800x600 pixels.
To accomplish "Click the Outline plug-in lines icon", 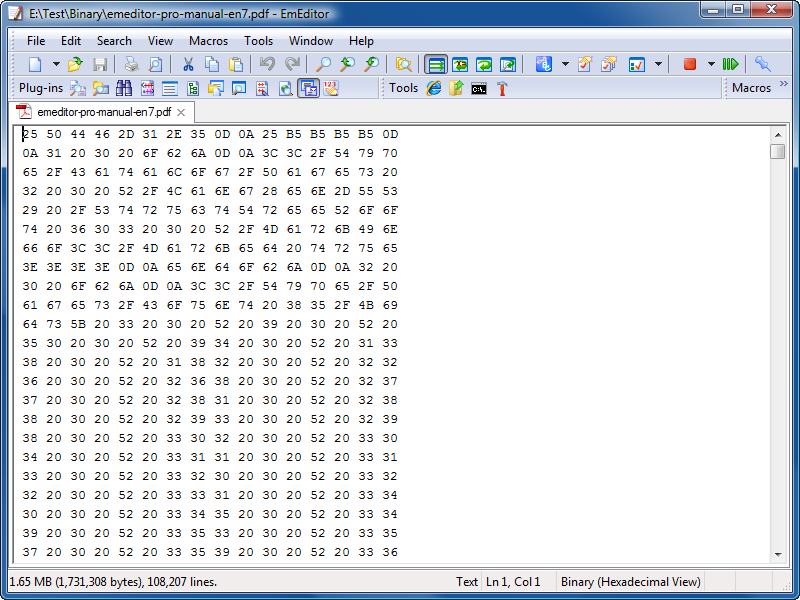I will pyautogui.click(x=170, y=88).
